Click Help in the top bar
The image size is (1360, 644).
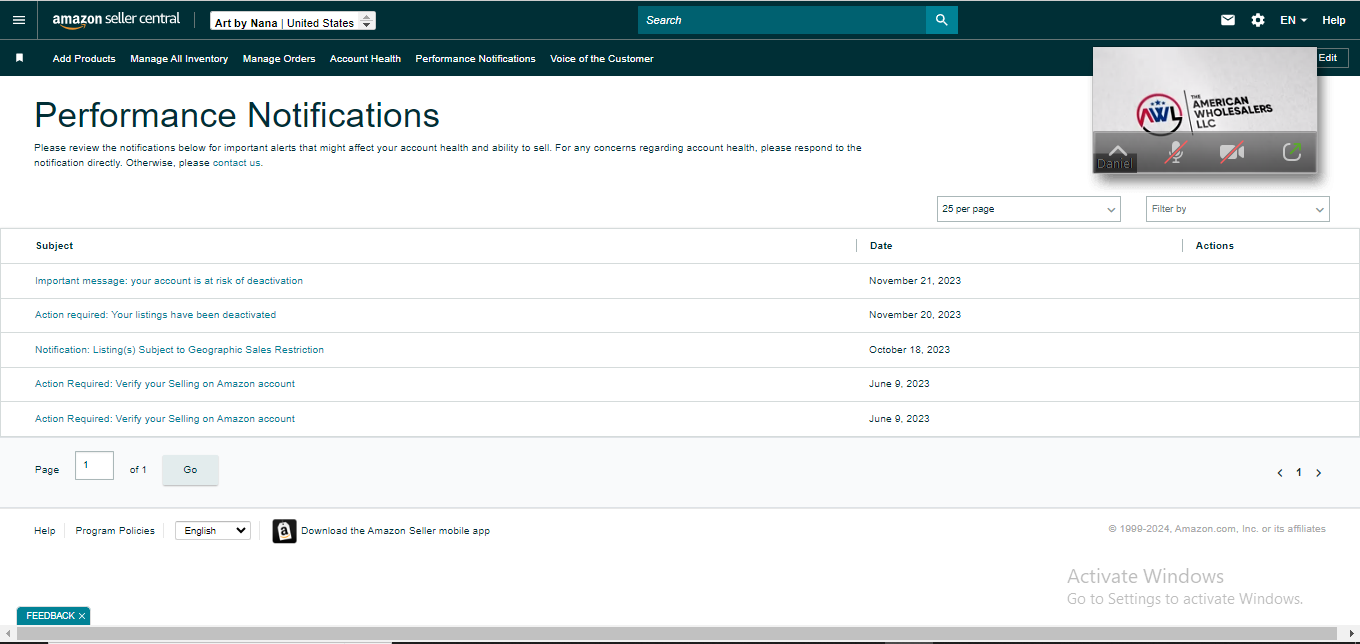click(x=1334, y=20)
